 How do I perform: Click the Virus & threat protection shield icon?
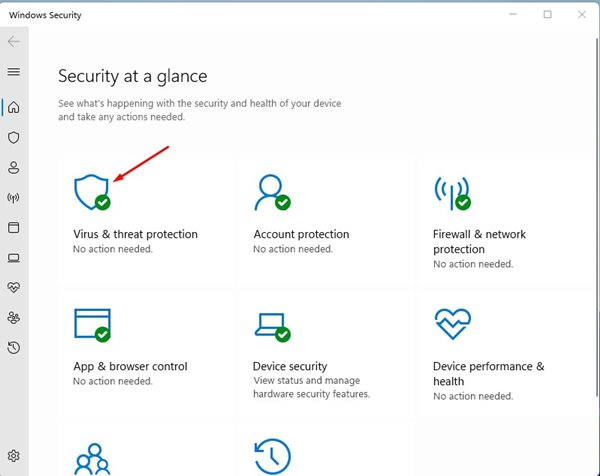(90, 190)
